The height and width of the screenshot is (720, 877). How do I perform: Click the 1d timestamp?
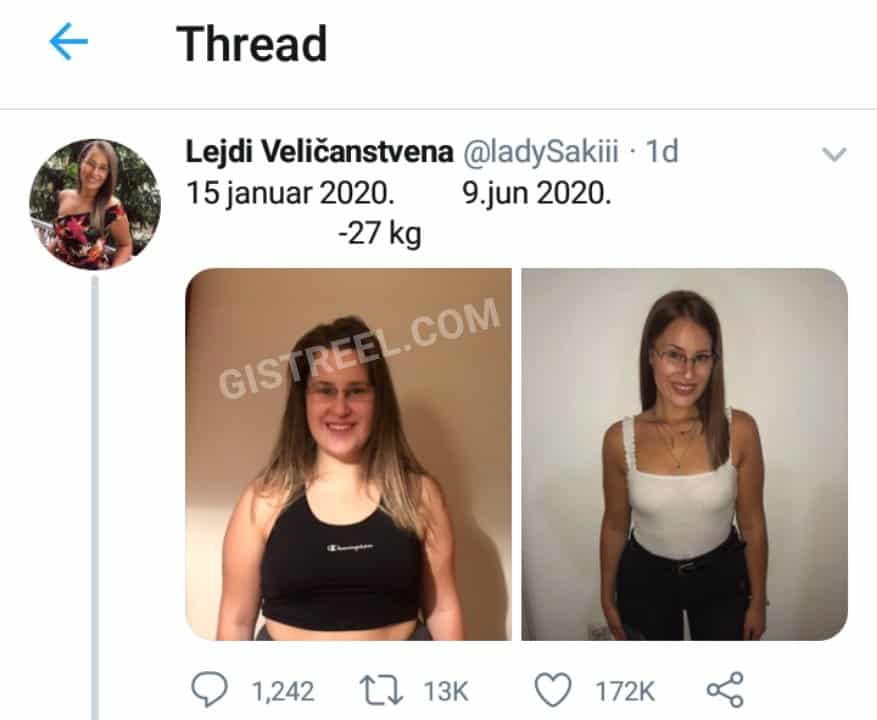point(662,152)
